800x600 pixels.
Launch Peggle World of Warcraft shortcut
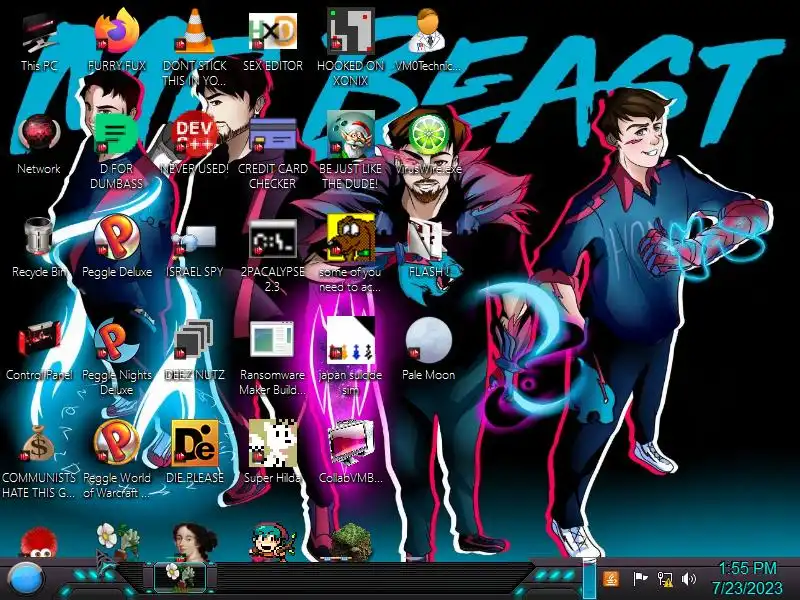117,443
